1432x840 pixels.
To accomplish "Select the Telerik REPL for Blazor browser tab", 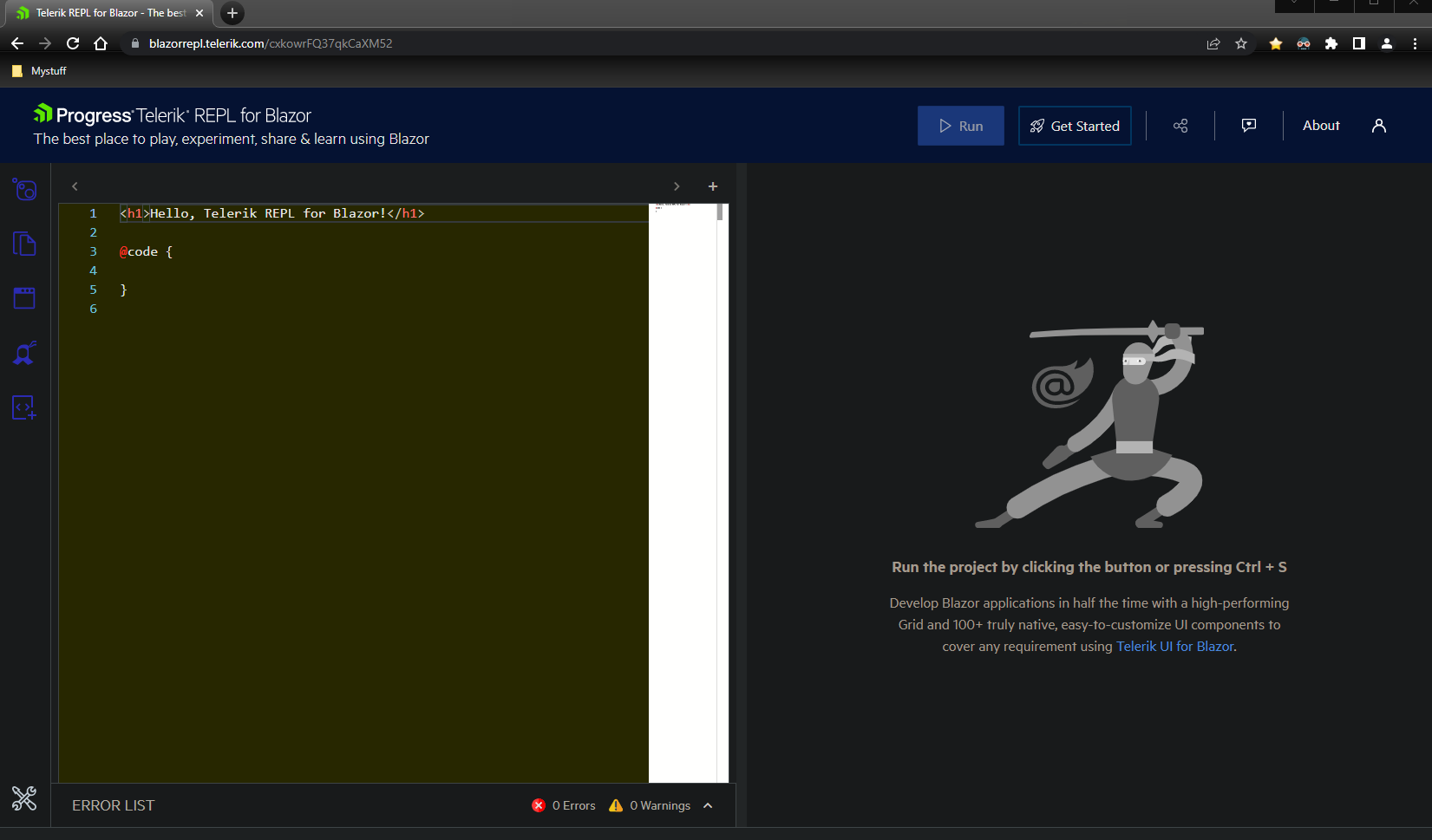I will tap(111, 13).
